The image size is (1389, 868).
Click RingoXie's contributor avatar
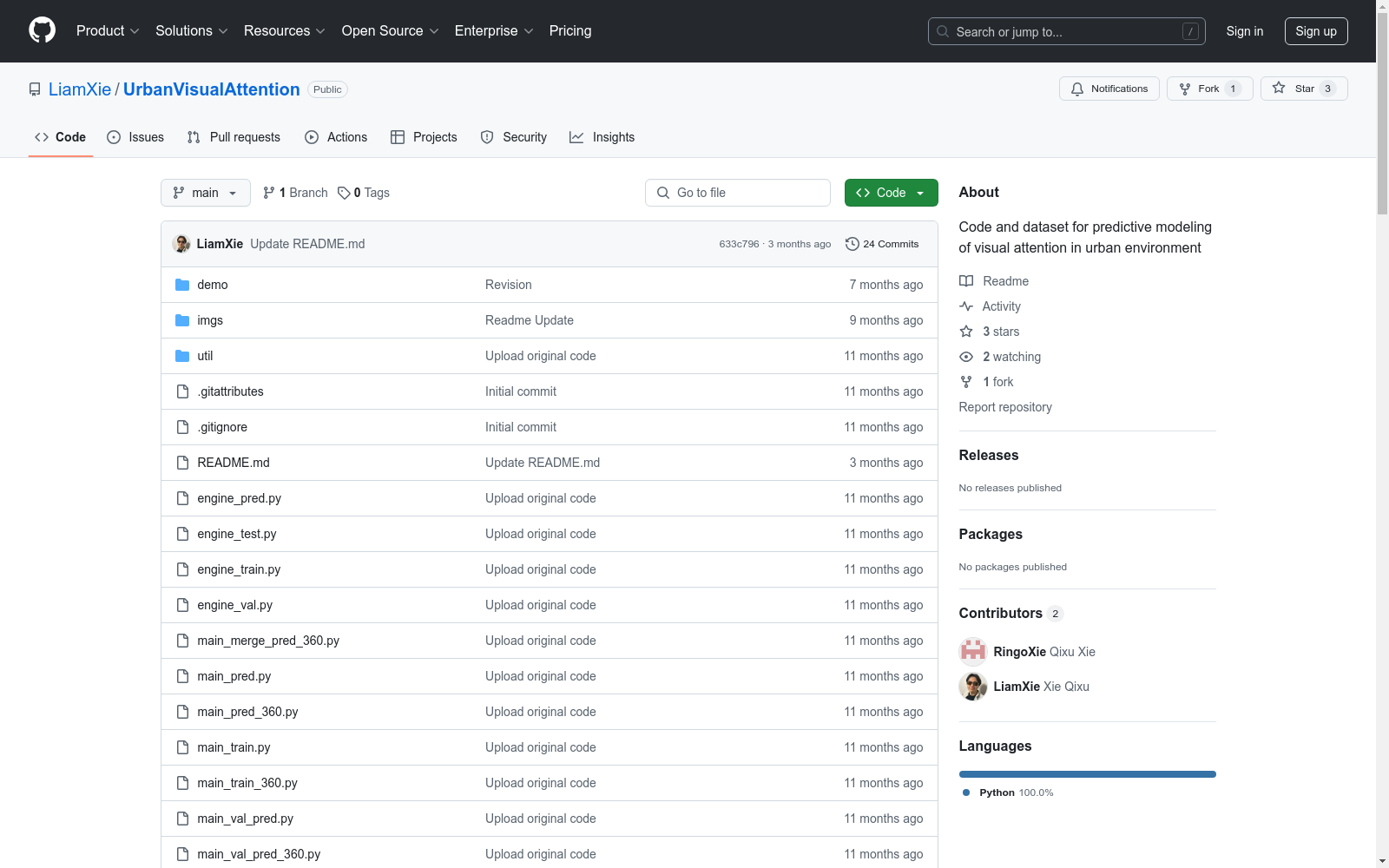(x=973, y=652)
